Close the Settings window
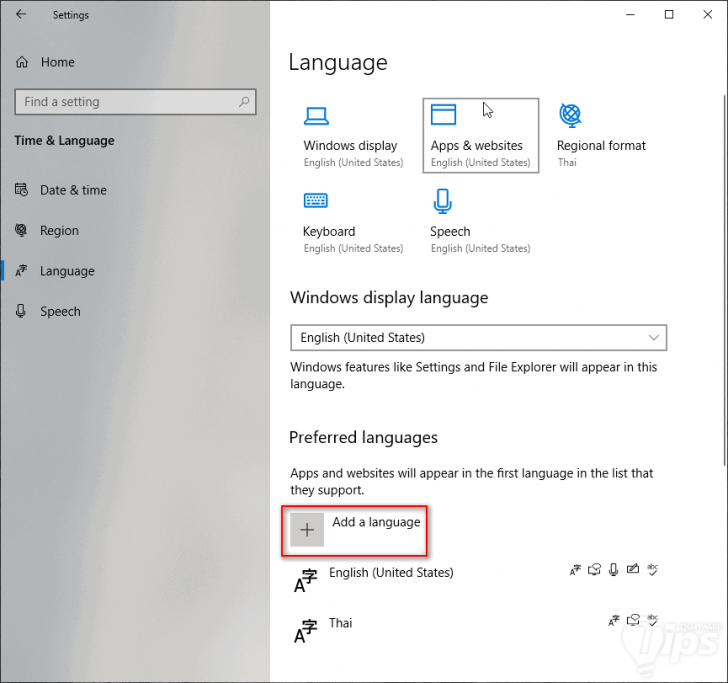728x683 pixels. pos(708,15)
